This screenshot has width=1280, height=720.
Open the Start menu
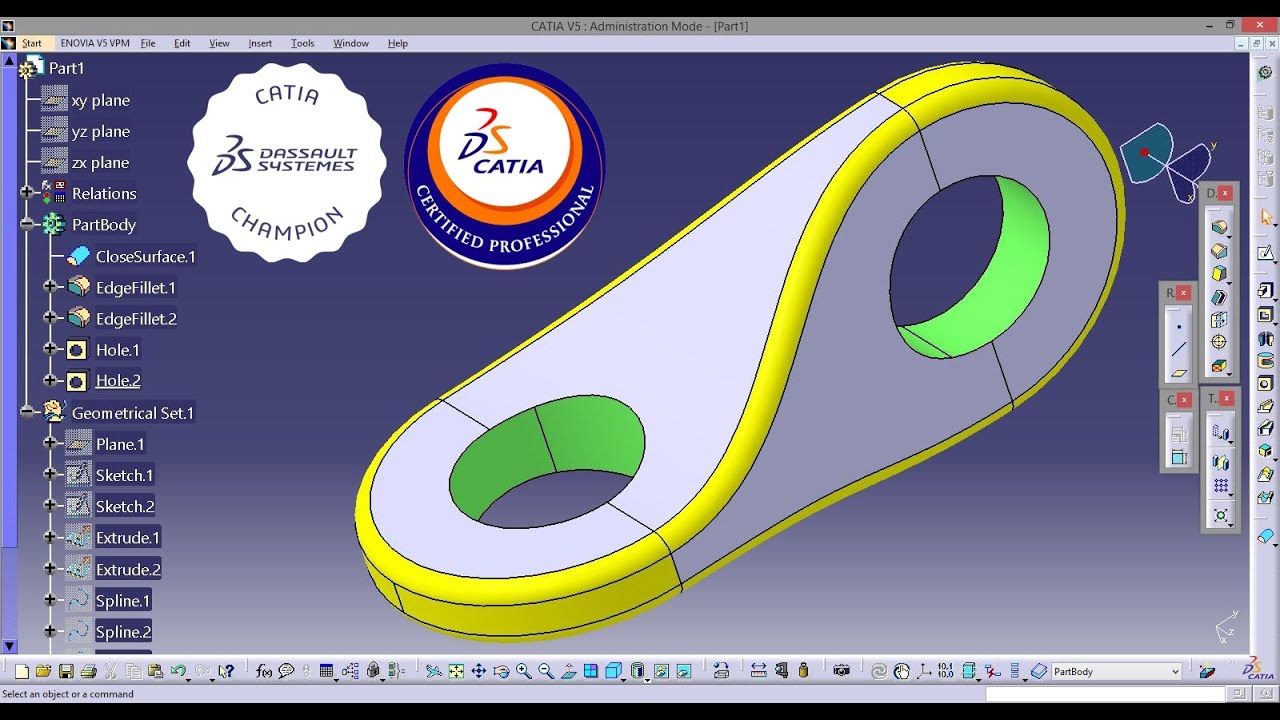31,43
